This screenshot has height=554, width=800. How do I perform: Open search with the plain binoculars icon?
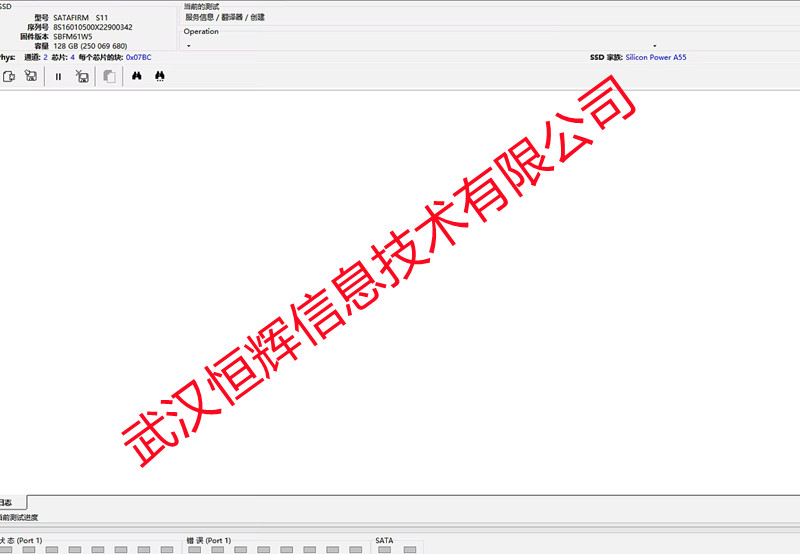(136, 76)
